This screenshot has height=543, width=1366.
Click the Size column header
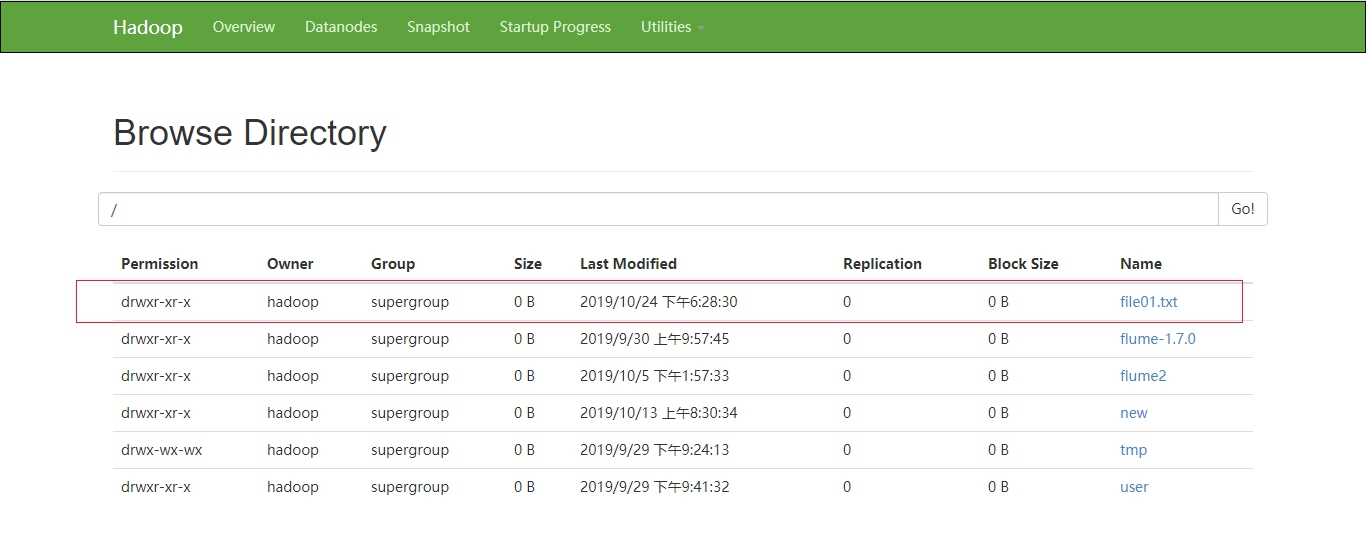528,264
